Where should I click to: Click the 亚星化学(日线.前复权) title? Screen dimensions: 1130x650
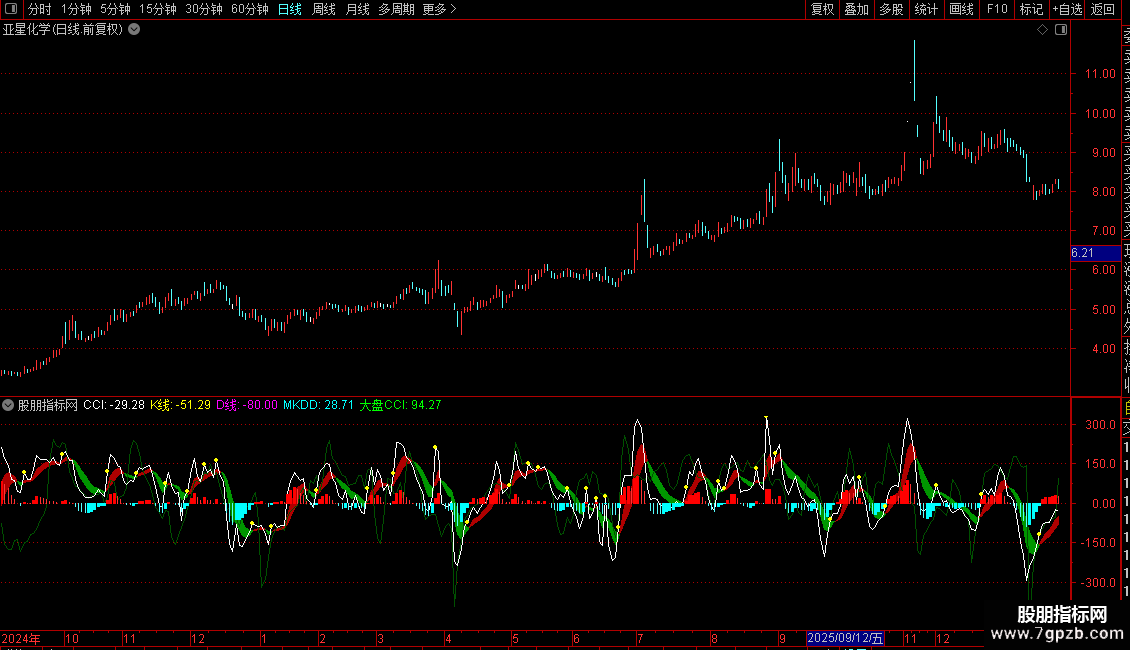pyautogui.click(x=63, y=30)
